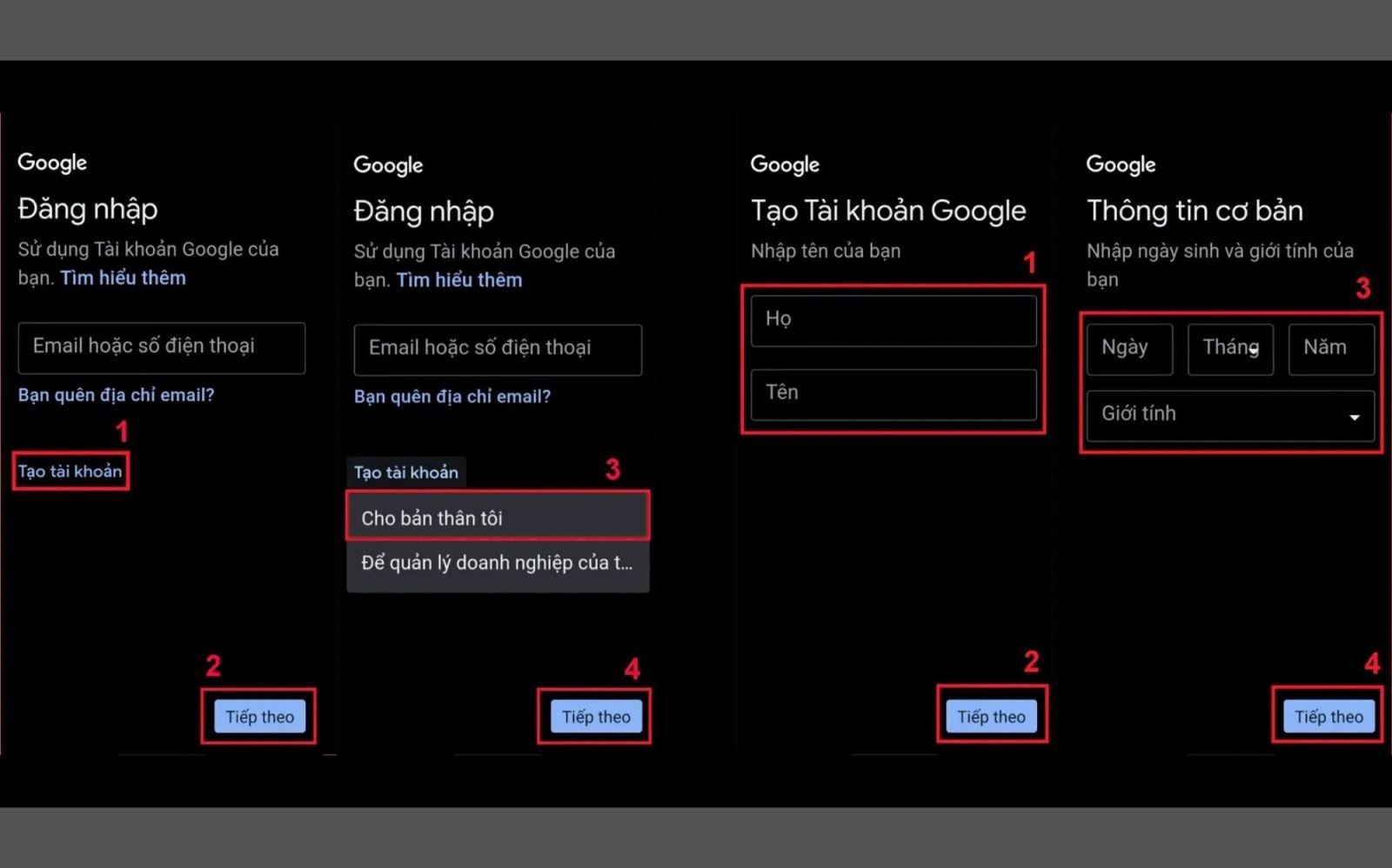Viewport: 1392px width, 868px height.
Task: Click the Giới tính dropdown arrow
Action: pyautogui.click(x=1354, y=417)
